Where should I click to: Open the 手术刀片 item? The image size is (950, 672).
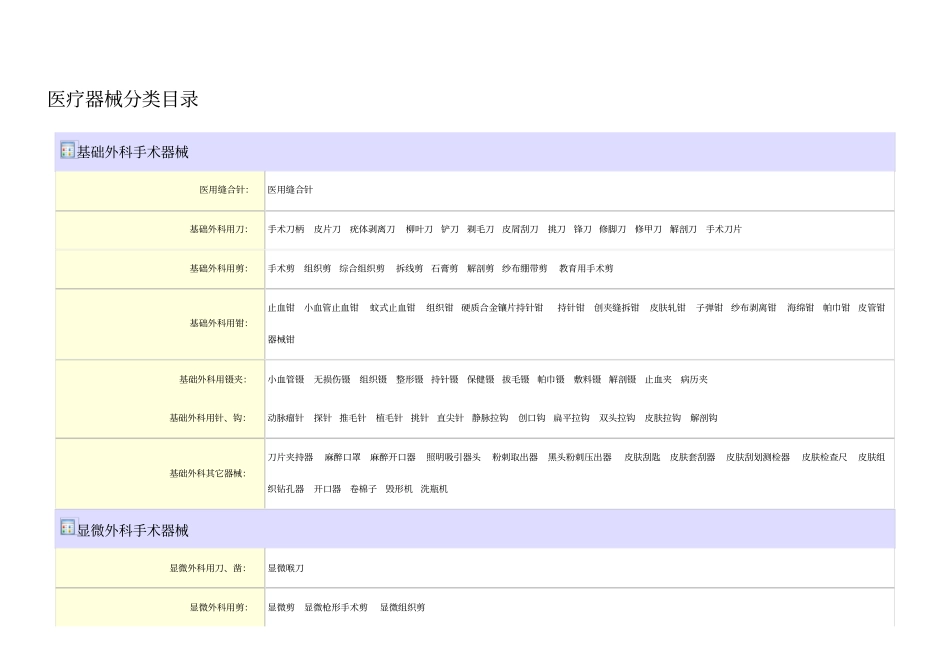pos(724,229)
